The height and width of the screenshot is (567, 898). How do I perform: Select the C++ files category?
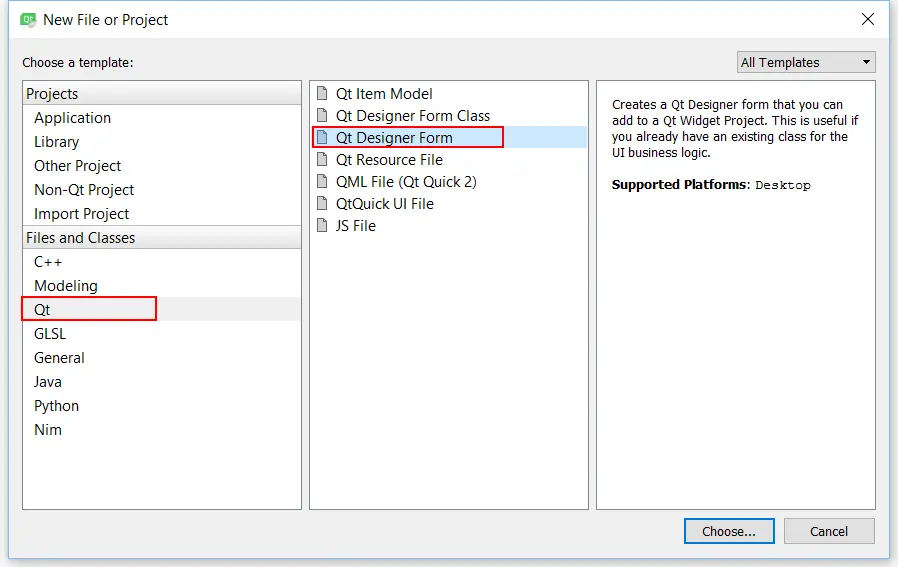click(x=48, y=262)
